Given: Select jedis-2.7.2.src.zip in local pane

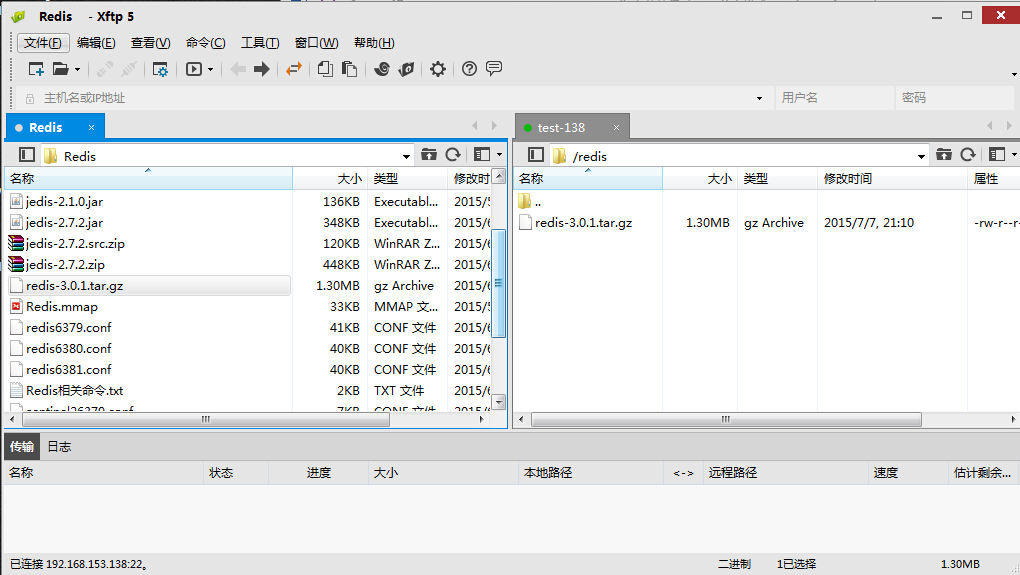Looking at the screenshot, I should [x=75, y=244].
